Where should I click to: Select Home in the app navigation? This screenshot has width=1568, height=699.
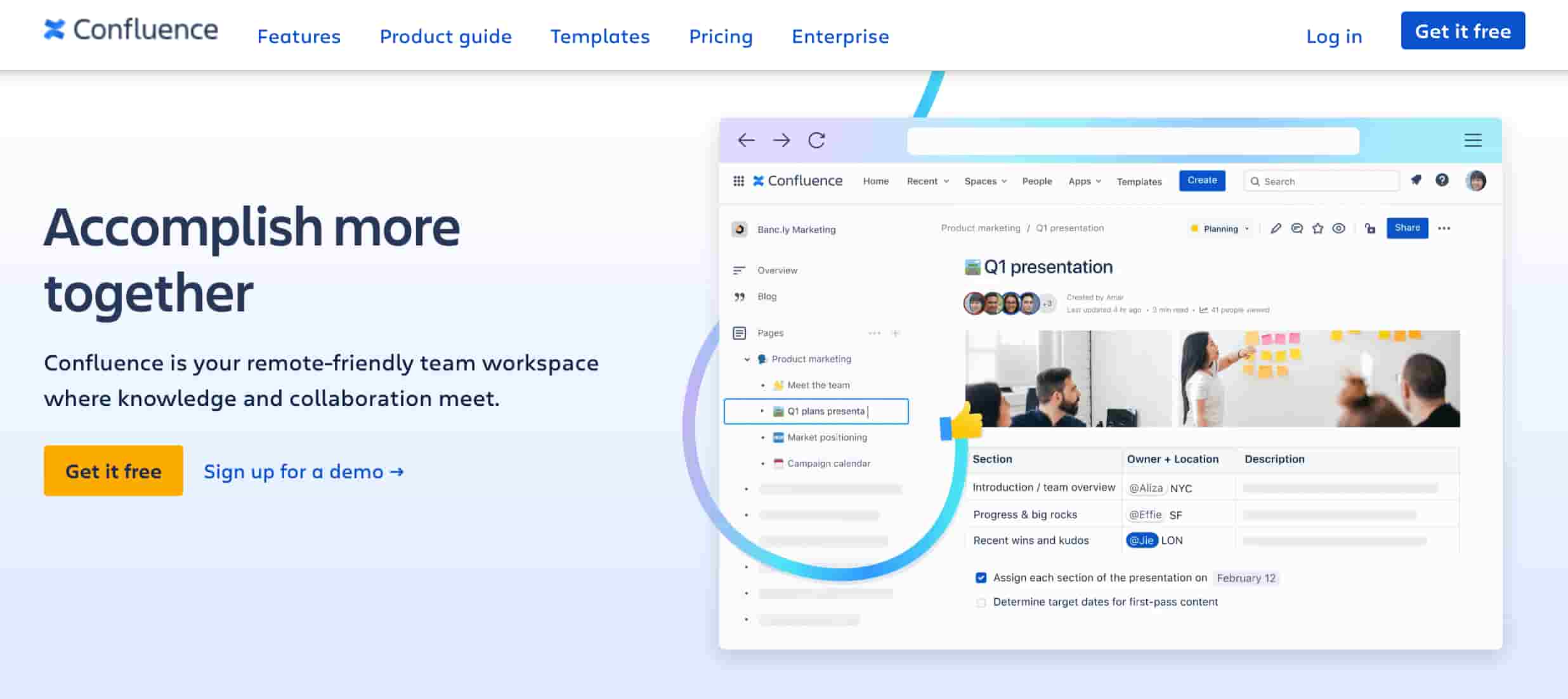click(x=876, y=181)
